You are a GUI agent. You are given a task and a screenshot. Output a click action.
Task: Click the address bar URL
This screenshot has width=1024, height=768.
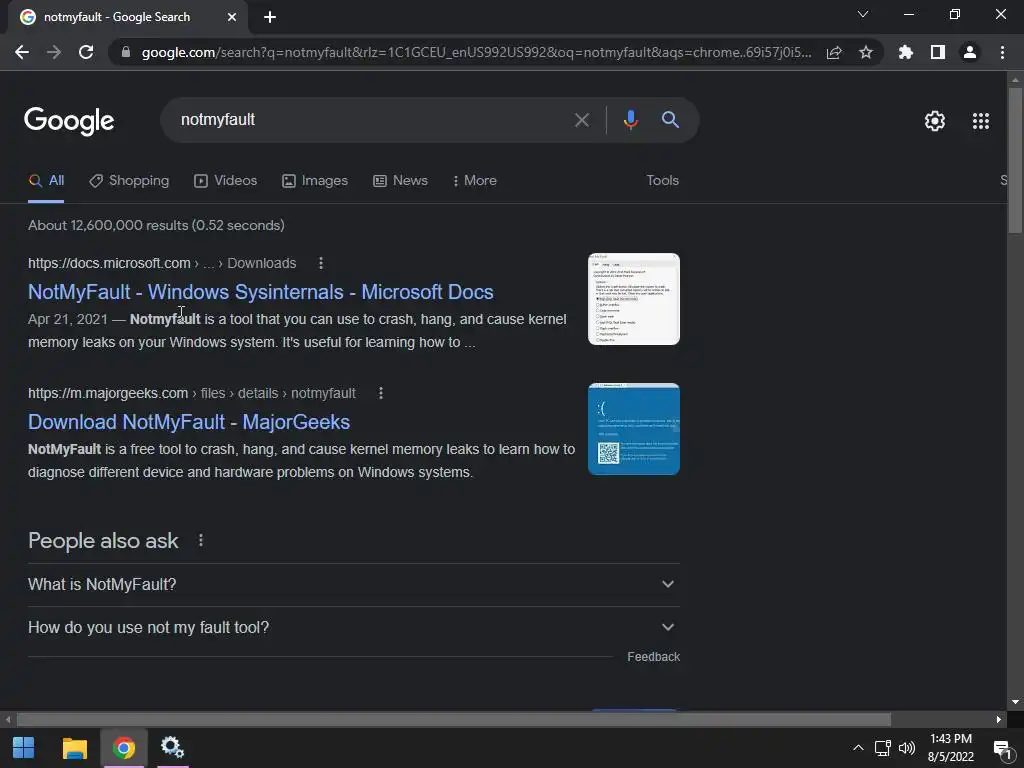pyautogui.click(x=477, y=52)
